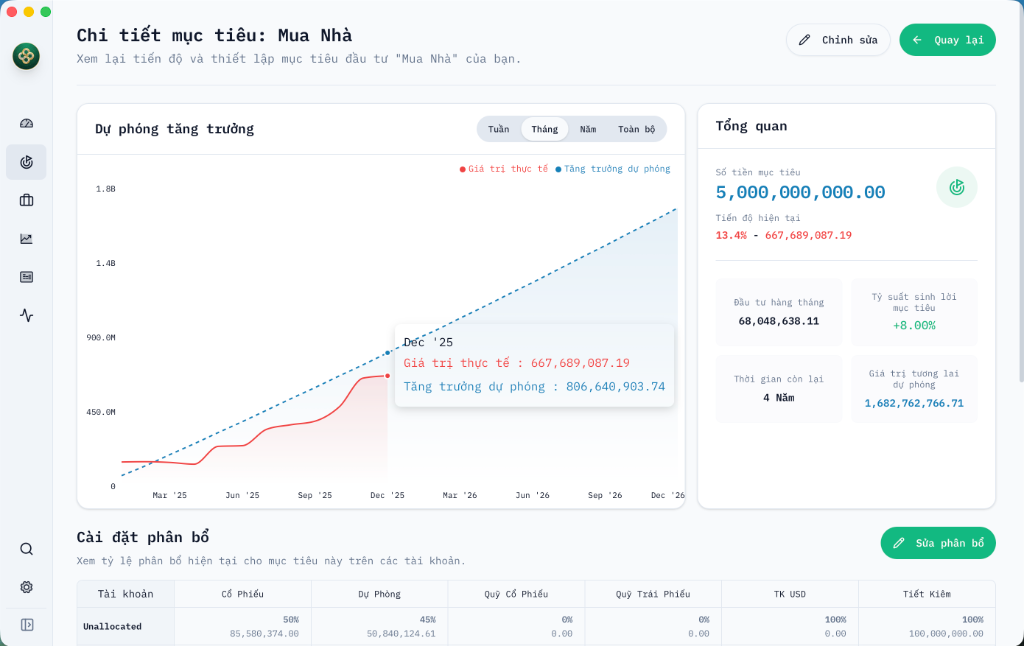Toggle Tăng trưởng dự phóng legend item

click(x=616, y=169)
